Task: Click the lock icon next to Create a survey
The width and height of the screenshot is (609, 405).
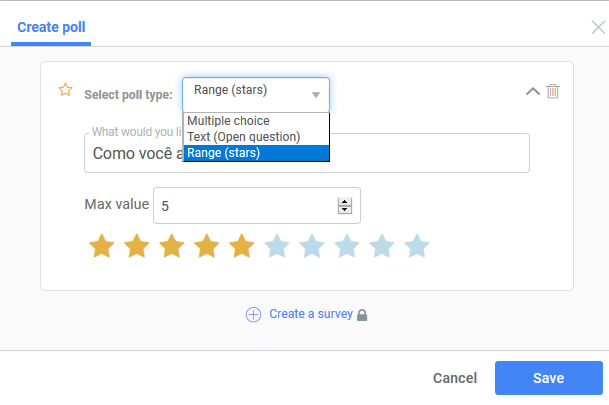Action: (x=362, y=315)
